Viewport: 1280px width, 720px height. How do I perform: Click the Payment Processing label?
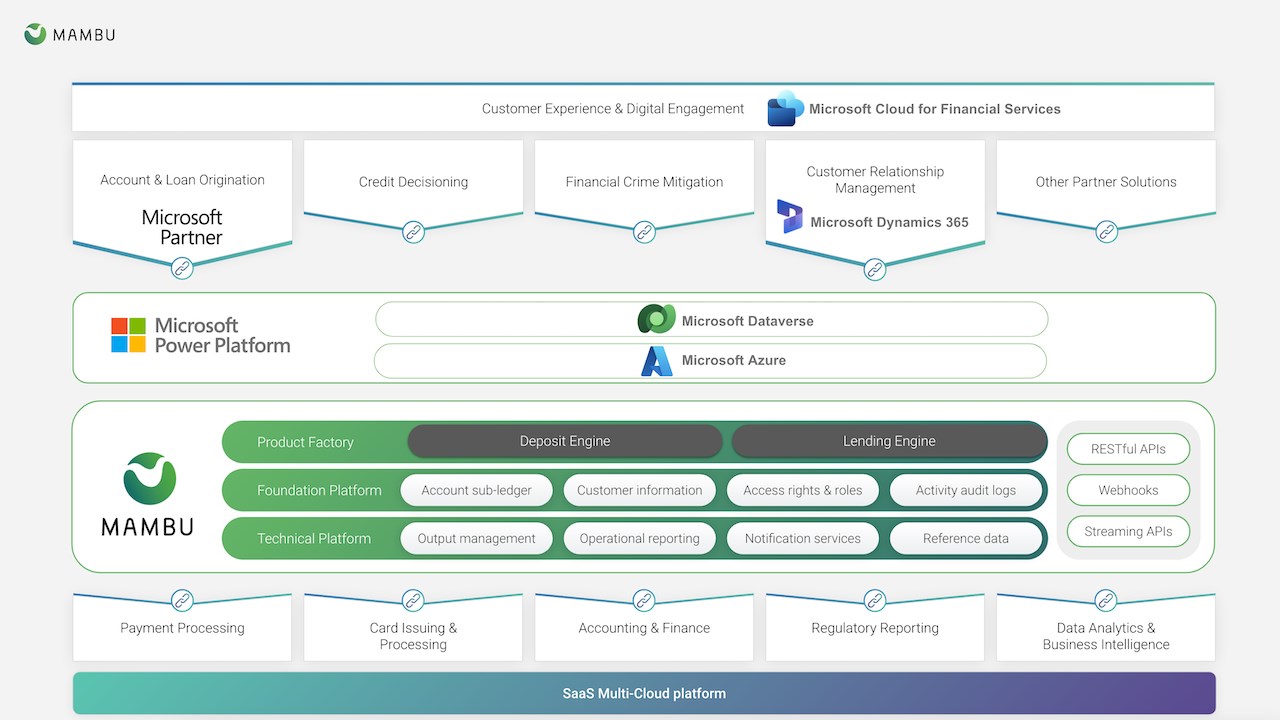182,628
